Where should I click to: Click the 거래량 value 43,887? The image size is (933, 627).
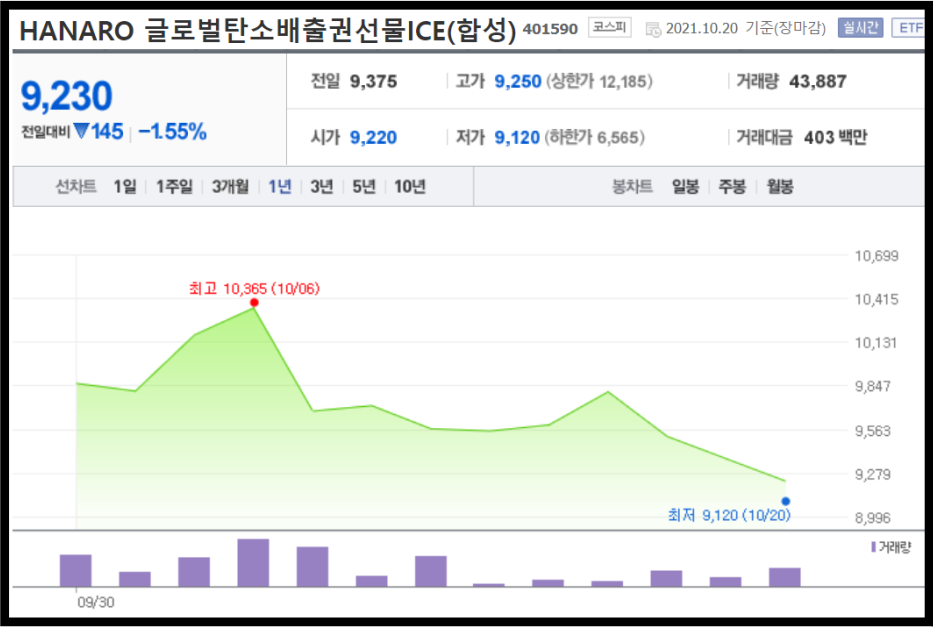coord(818,81)
